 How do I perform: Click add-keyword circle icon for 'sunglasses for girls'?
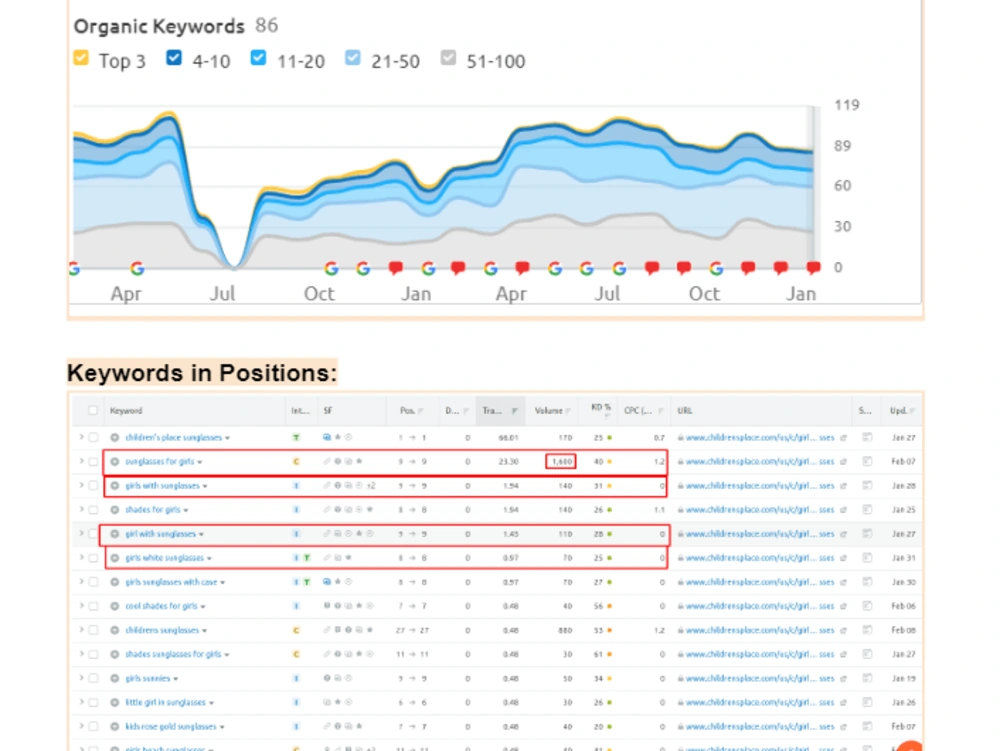(x=115, y=462)
